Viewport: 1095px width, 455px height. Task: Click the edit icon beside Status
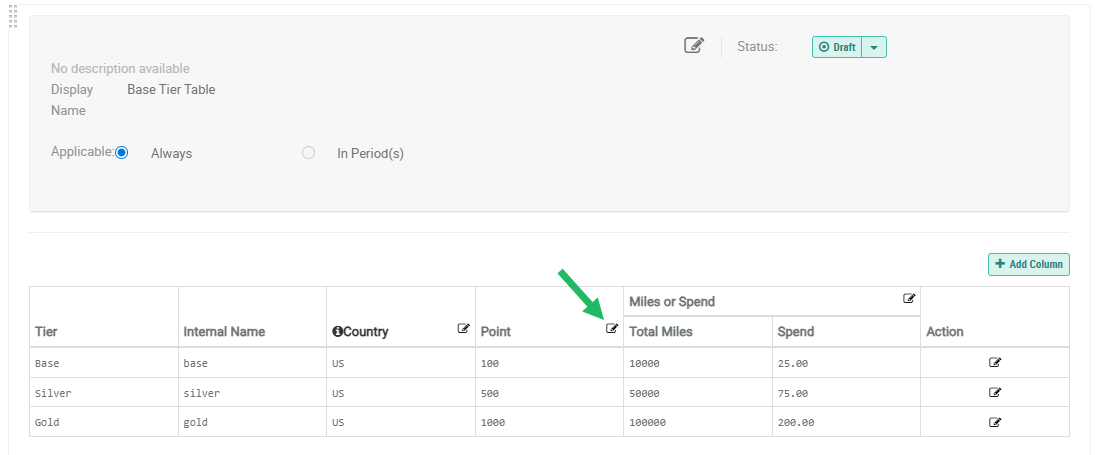(694, 46)
